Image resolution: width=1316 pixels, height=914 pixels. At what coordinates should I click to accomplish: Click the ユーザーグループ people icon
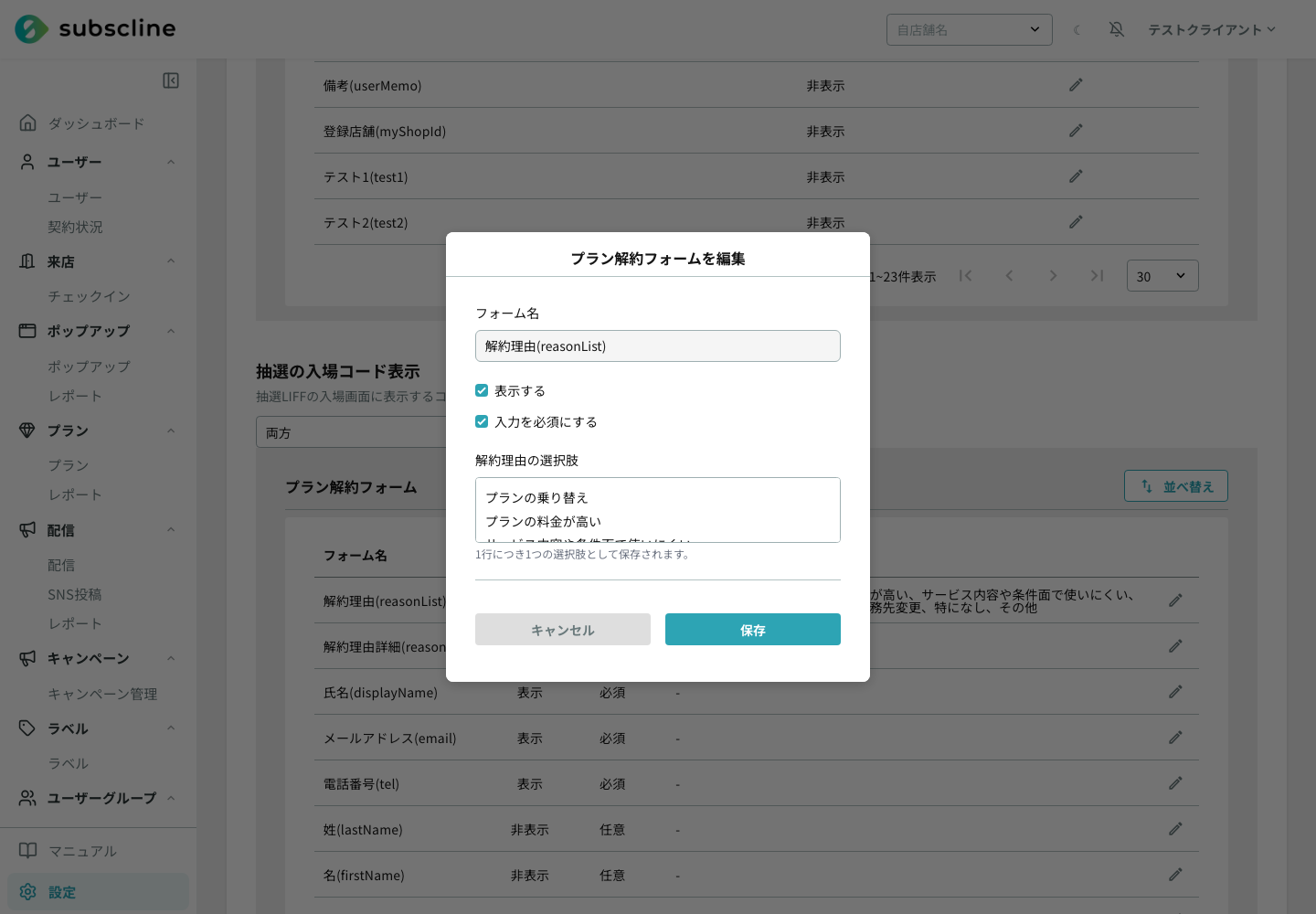(28, 798)
